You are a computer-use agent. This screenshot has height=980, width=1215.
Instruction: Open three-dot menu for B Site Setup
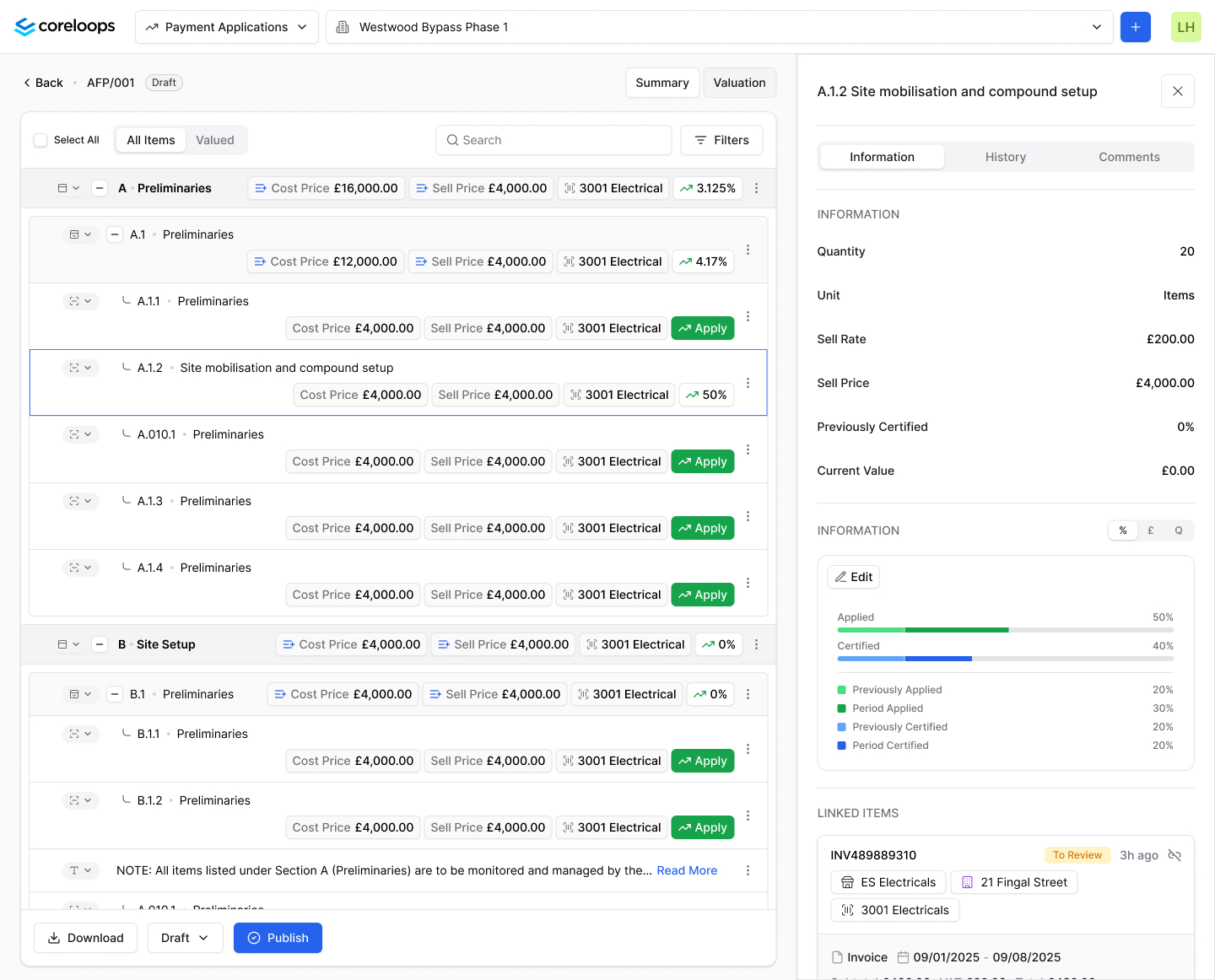click(x=756, y=644)
